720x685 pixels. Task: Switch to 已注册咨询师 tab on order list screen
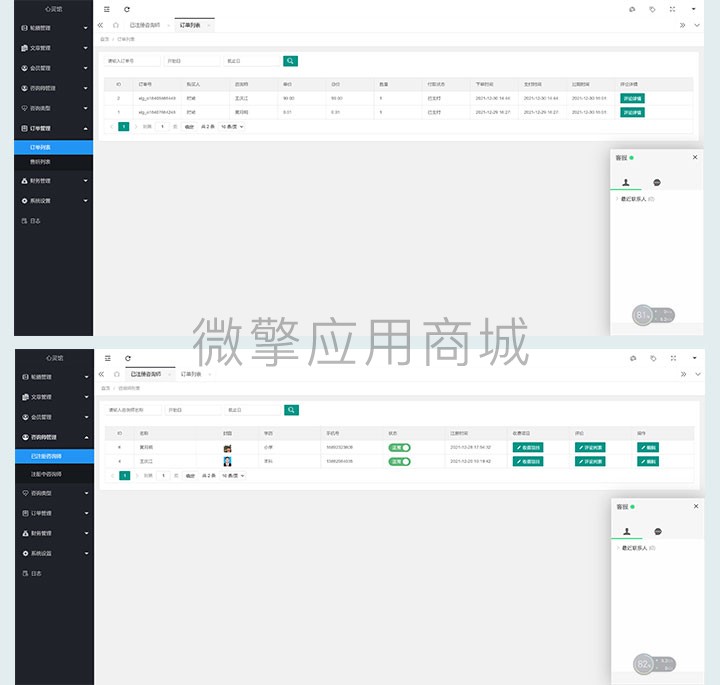[x=145, y=25]
